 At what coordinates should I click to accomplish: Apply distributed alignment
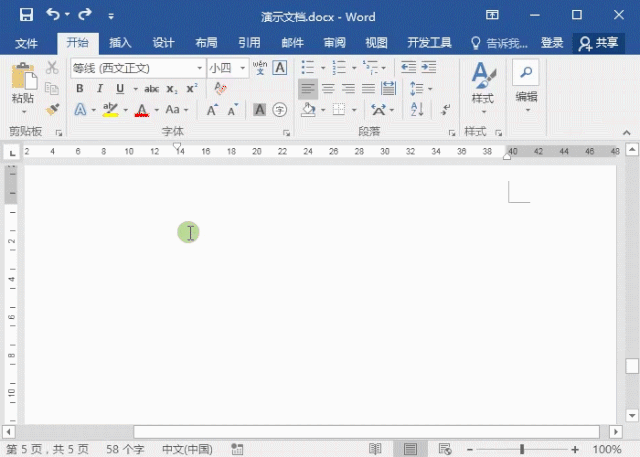point(388,89)
